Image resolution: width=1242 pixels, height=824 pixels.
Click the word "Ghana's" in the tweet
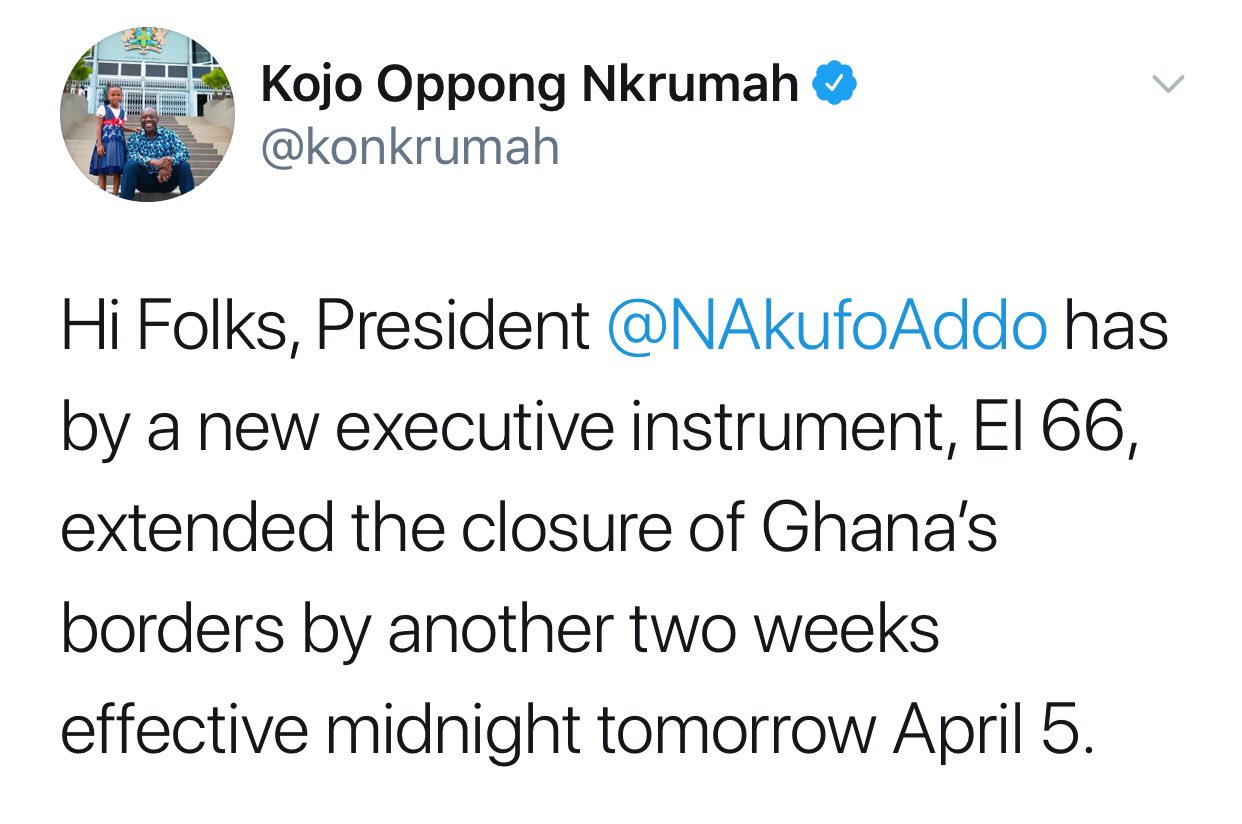click(879, 529)
